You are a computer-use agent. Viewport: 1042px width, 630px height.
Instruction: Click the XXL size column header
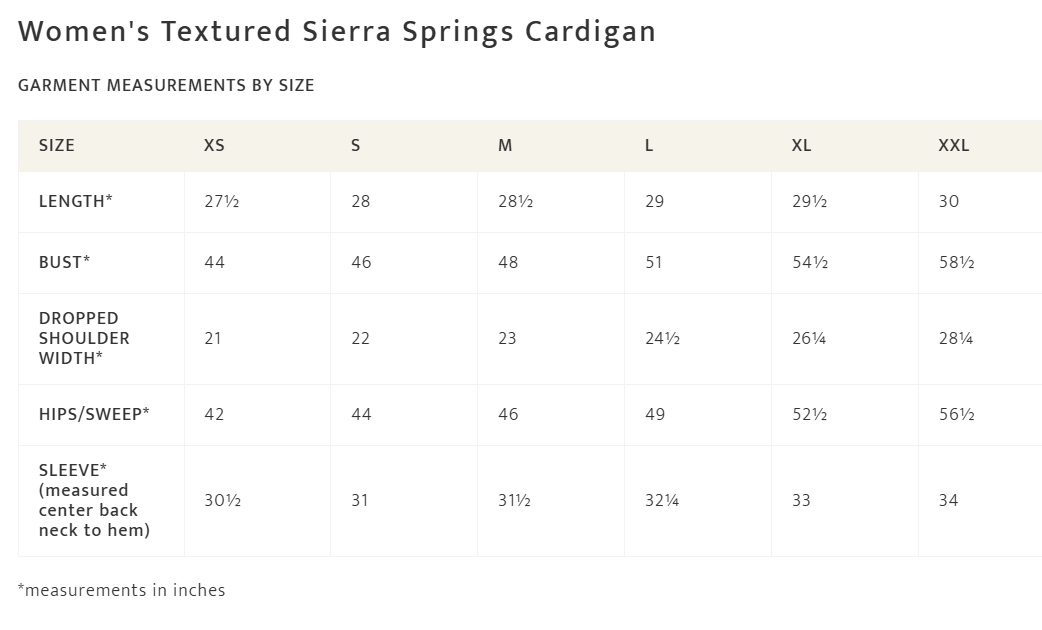tap(953, 146)
